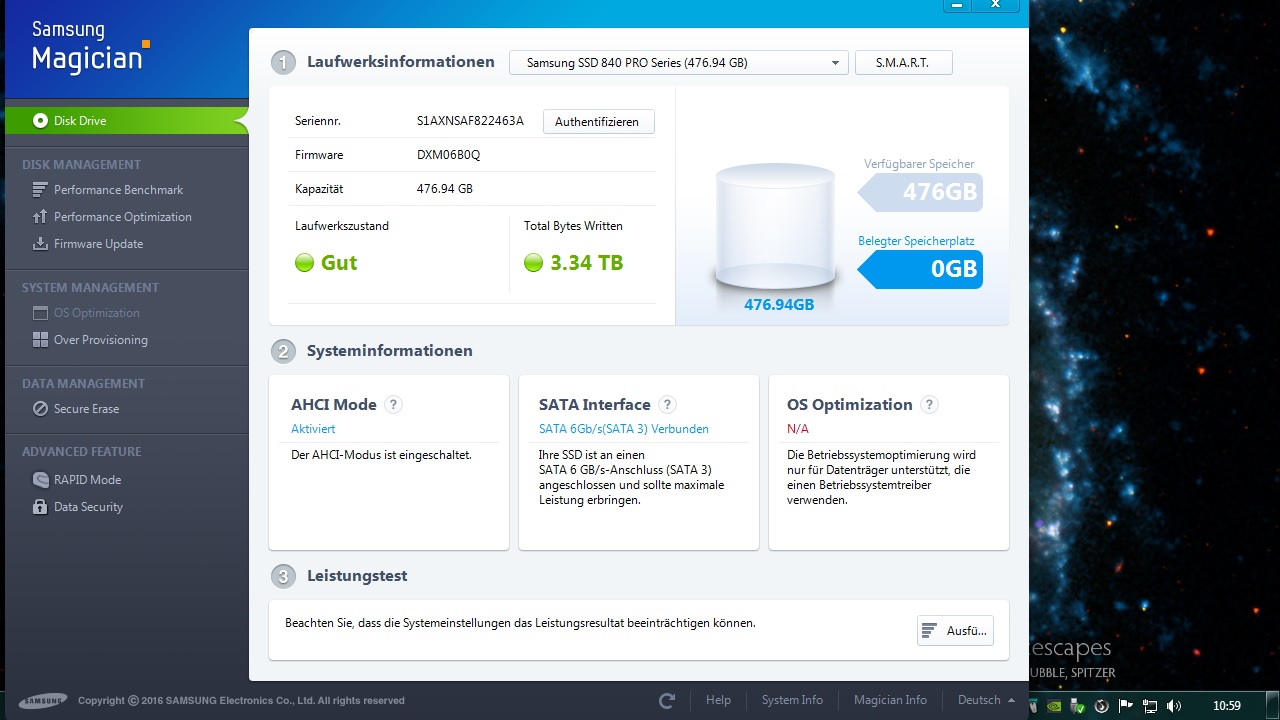Click the NVIDIA tray icon
Image resolution: width=1280 pixels, height=720 pixels.
(x=1053, y=706)
